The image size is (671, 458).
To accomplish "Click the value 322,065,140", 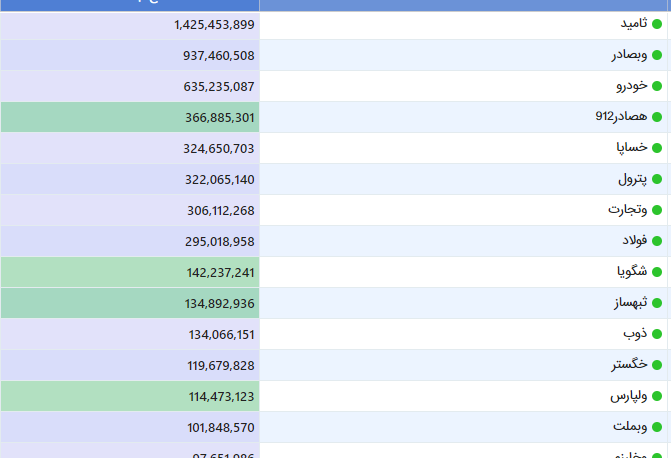I will pos(220,180).
